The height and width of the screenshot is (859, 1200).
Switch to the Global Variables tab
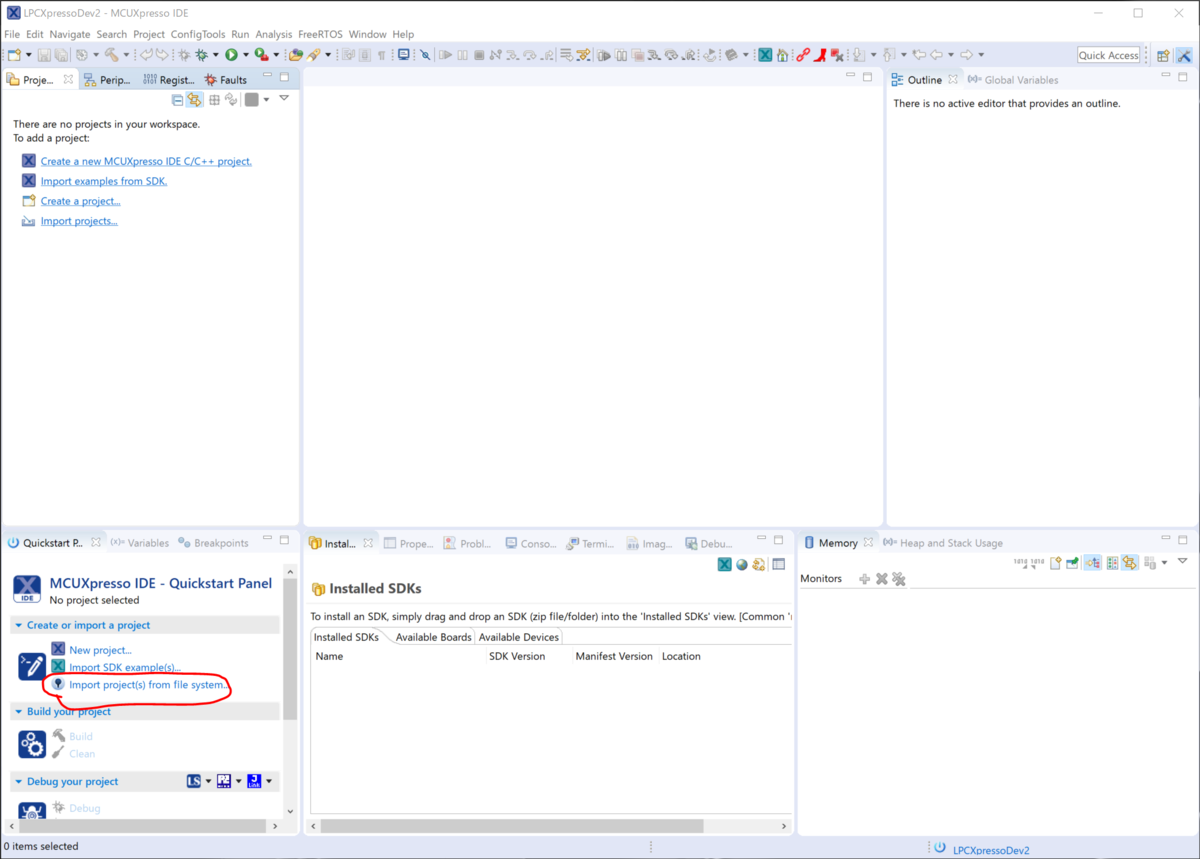coord(1012,80)
